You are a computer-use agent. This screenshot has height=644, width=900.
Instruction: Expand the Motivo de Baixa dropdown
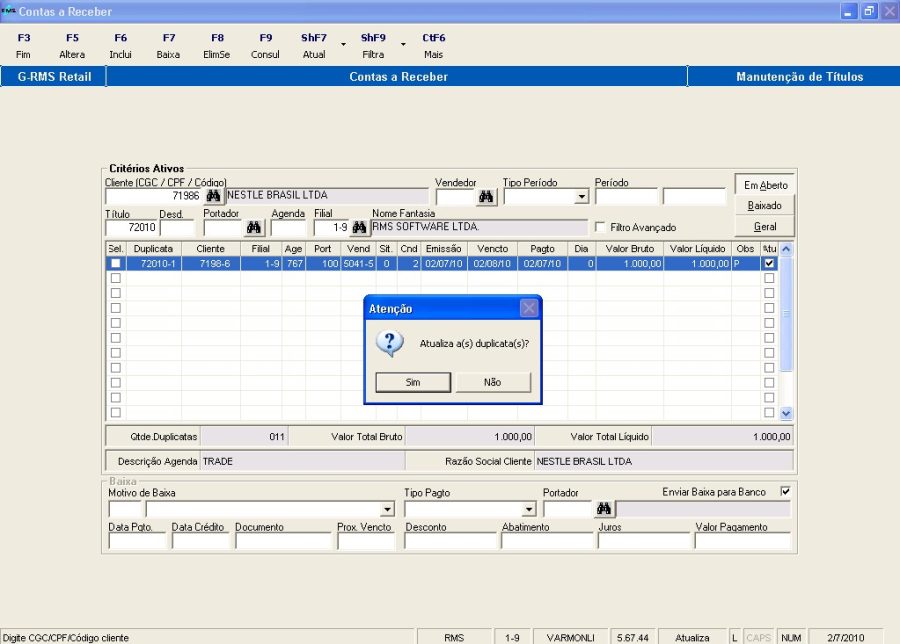coord(387,510)
